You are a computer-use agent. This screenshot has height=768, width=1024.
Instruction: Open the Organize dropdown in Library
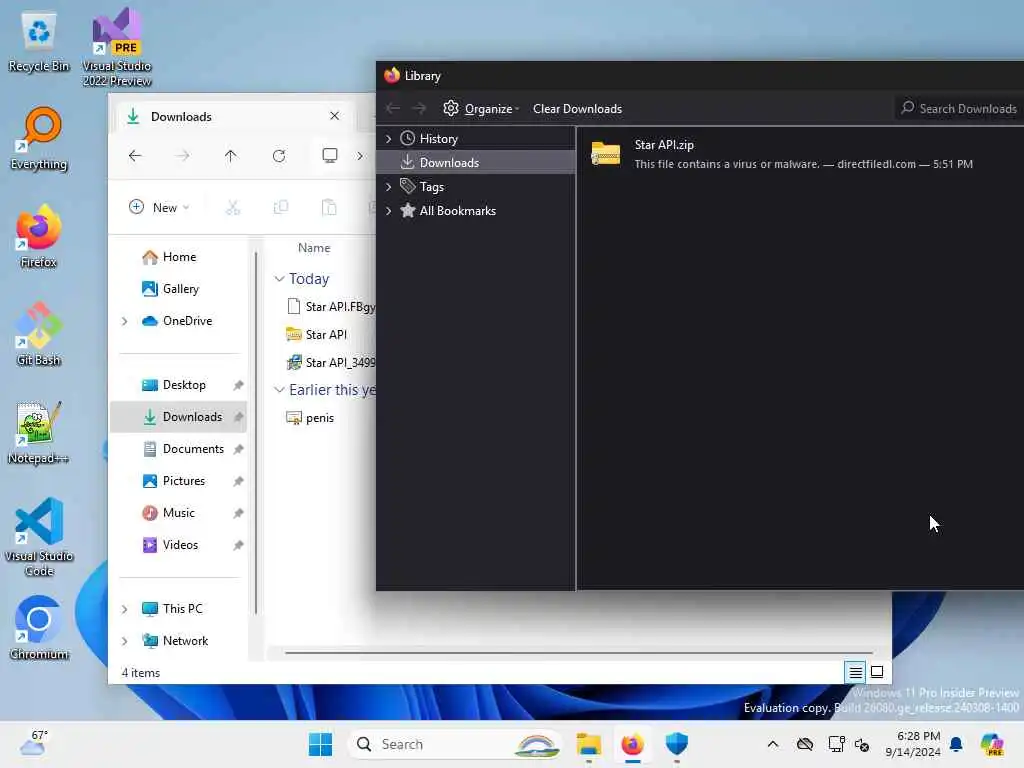click(481, 108)
